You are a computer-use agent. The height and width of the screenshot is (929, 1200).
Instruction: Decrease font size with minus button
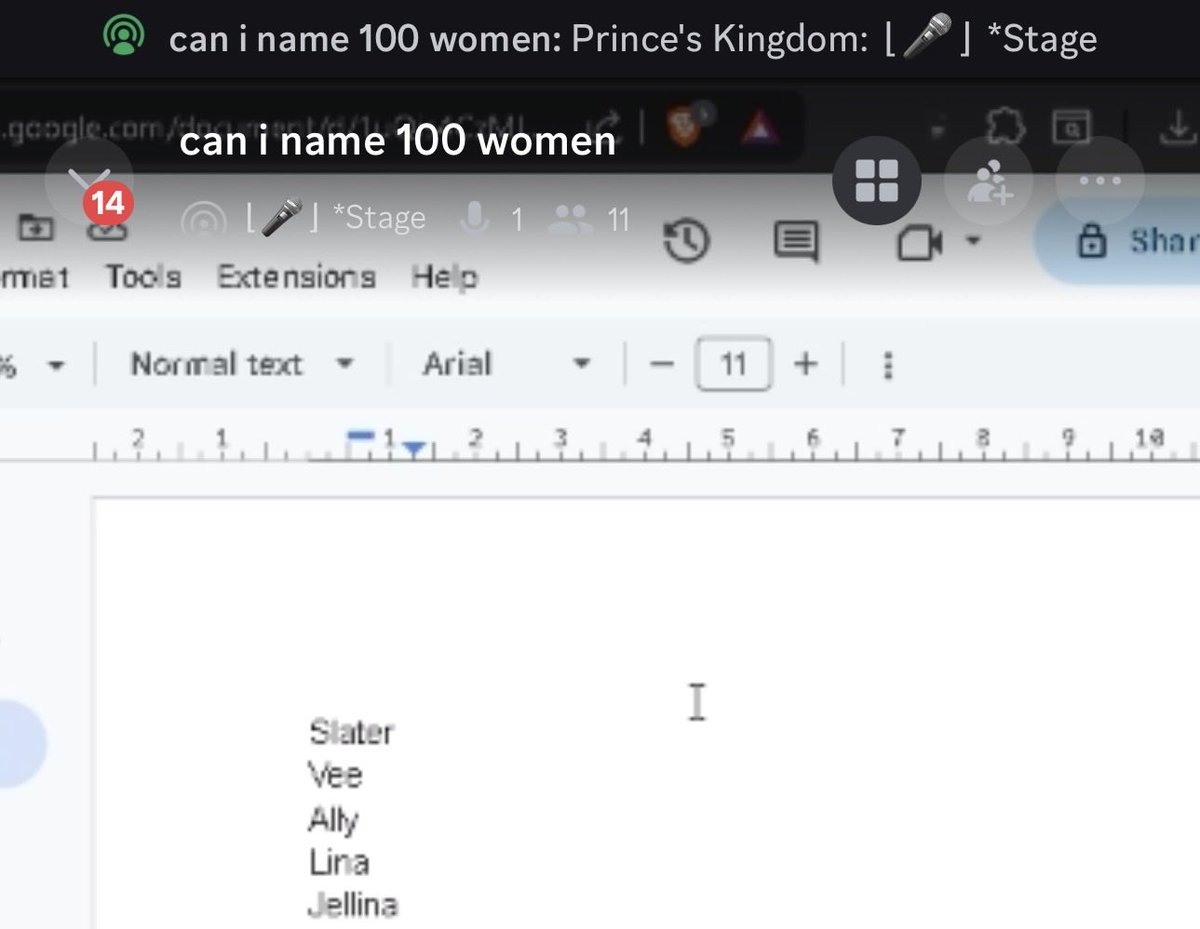pyautogui.click(x=662, y=364)
